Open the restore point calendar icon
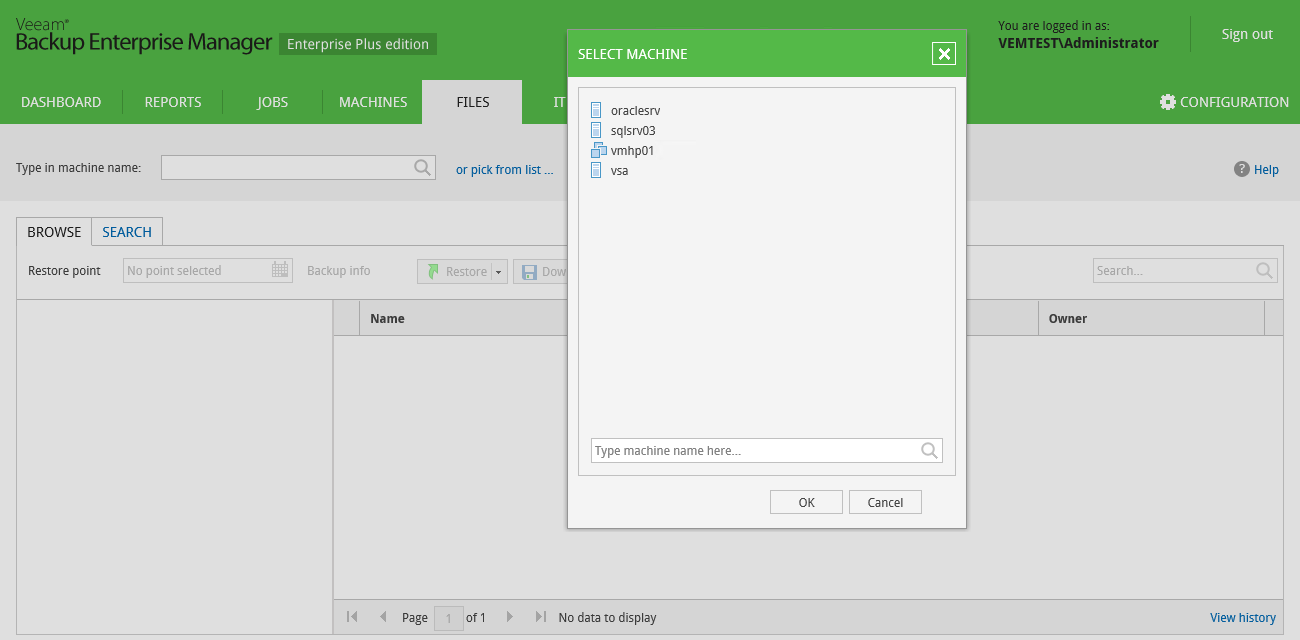 click(x=280, y=270)
